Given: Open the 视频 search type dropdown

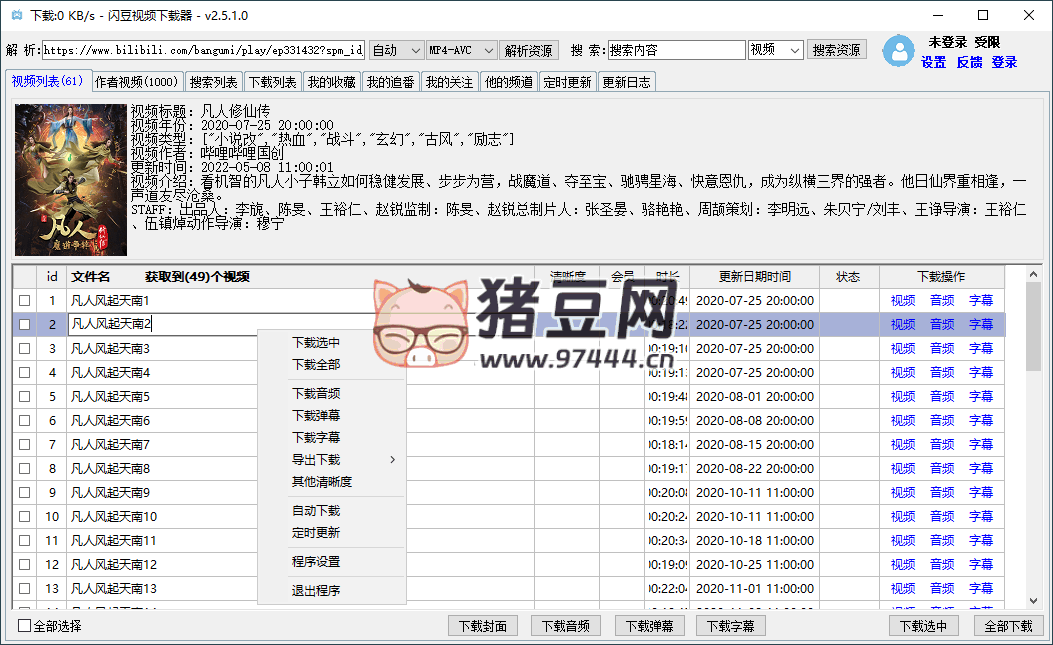Looking at the screenshot, I should [776, 50].
